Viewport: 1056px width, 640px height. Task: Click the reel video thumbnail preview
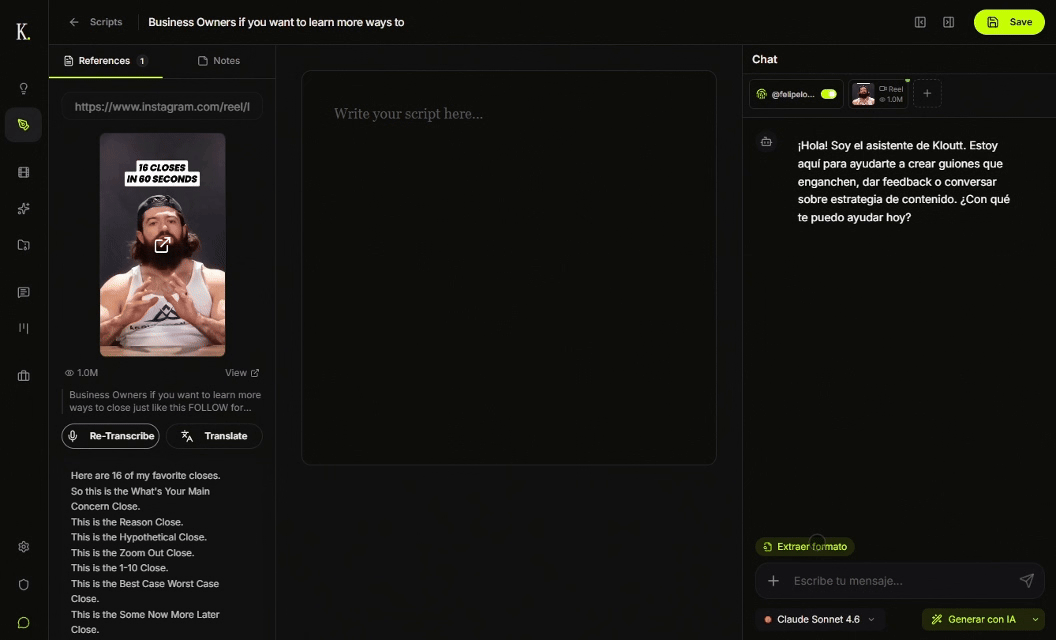coord(162,245)
